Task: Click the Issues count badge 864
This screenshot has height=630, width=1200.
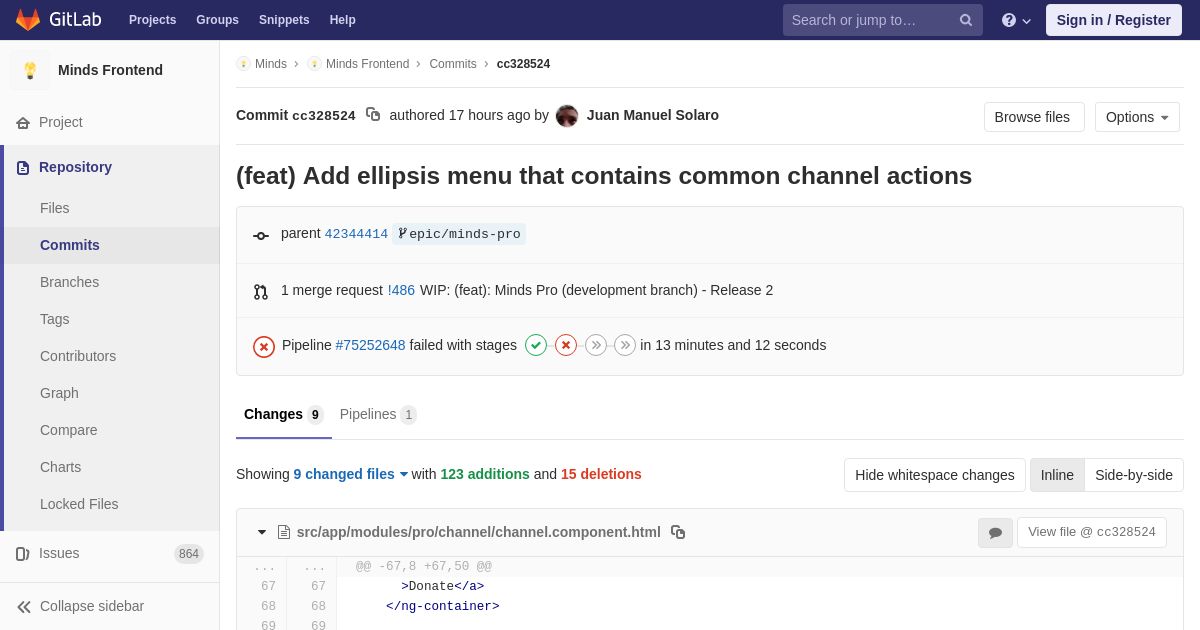Action: [x=189, y=554]
